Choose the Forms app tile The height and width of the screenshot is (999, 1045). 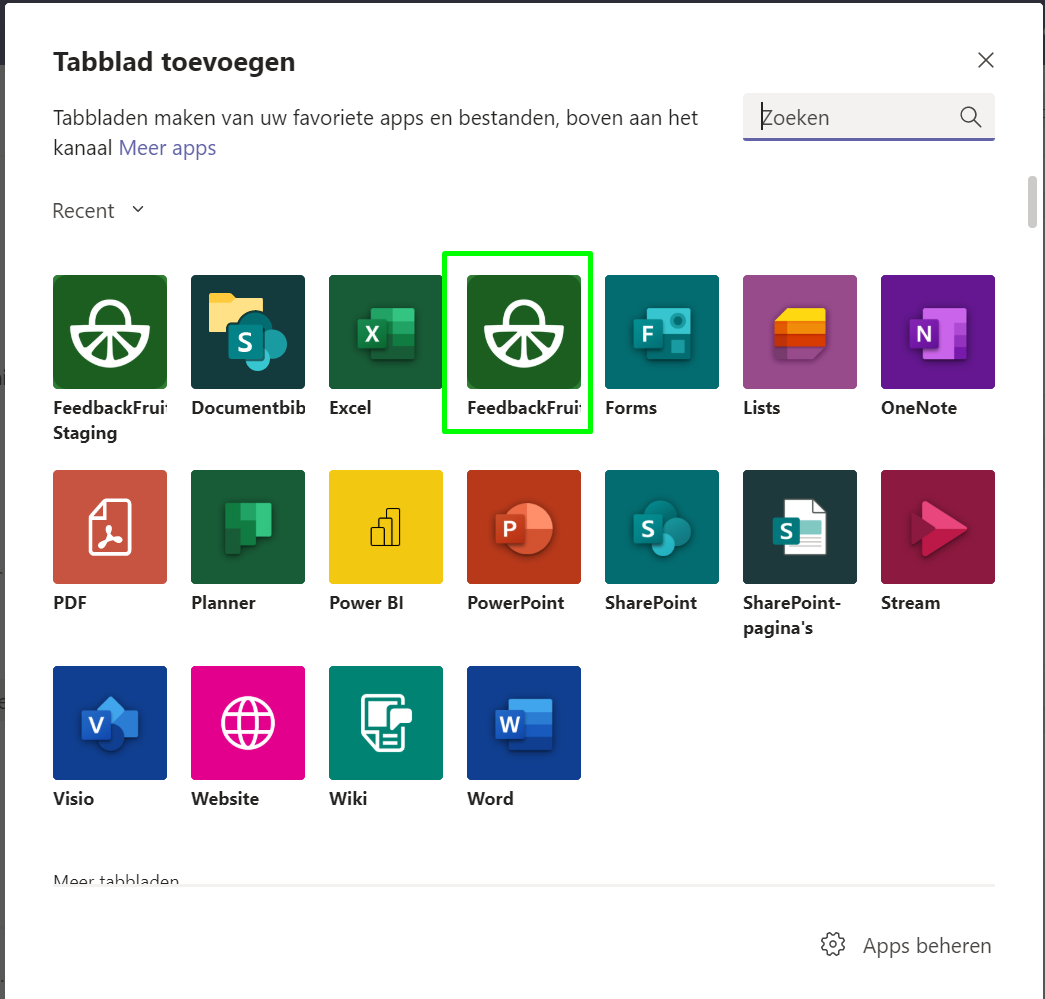tap(662, 332)
